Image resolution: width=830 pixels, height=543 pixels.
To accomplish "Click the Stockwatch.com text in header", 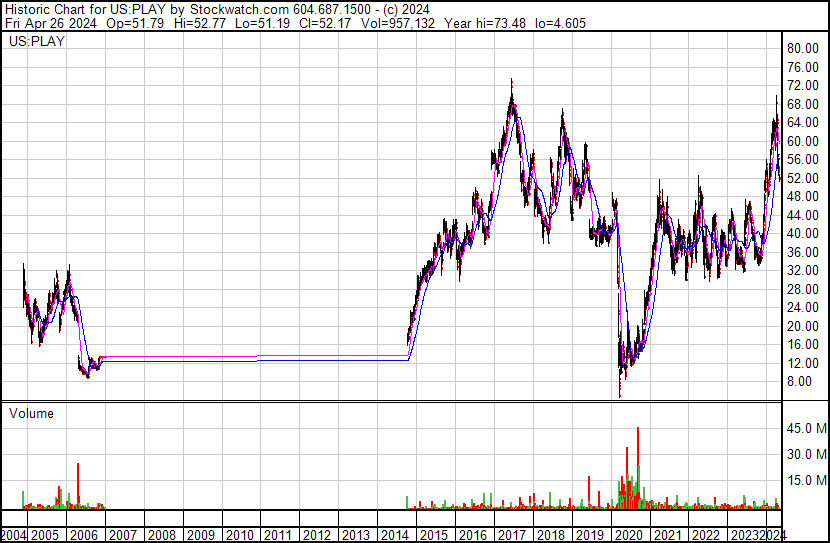I will tap(244, 8).
